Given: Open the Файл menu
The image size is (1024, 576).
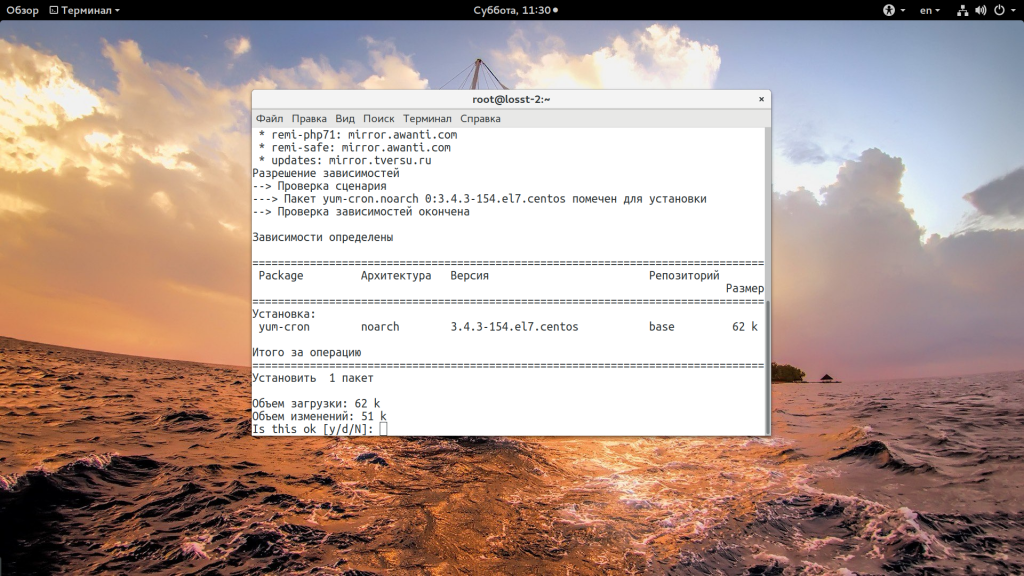Looking at the screenshot, I should (269, 118).
